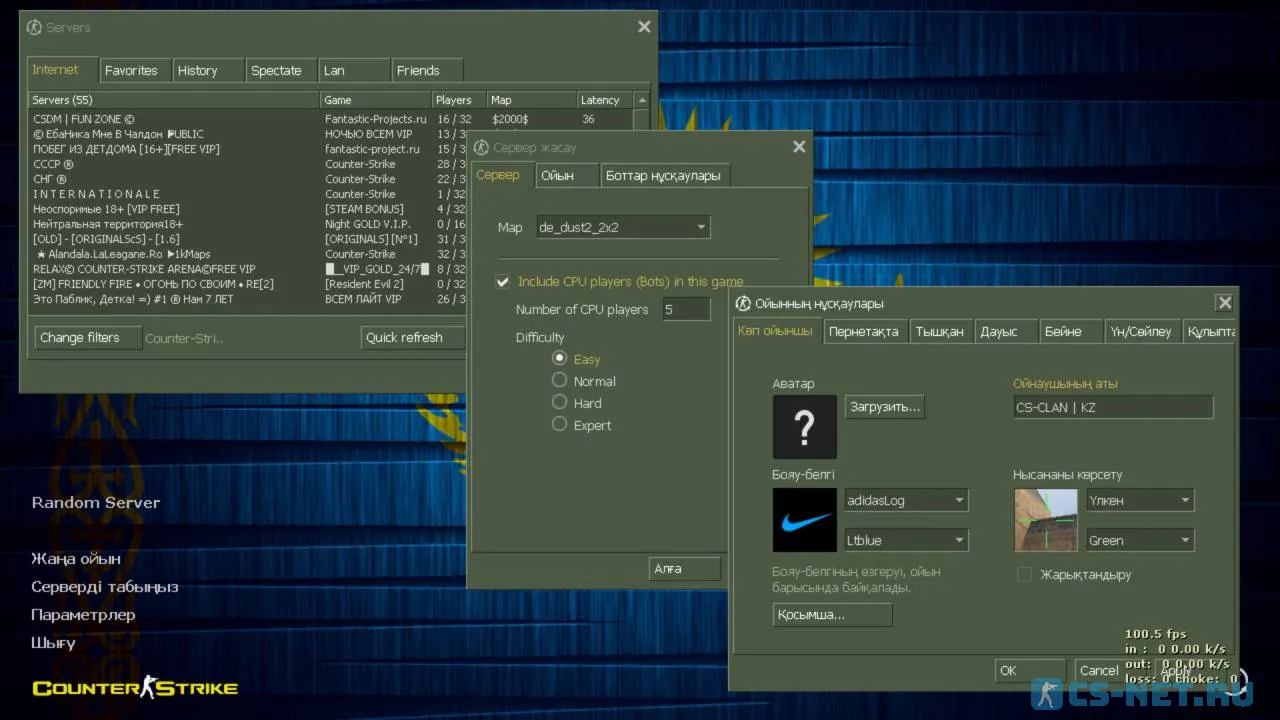The height and width of the screenshot is (720, 1280).
Task: Click the Number of CPU players field
Action: [x=687, y=309]
